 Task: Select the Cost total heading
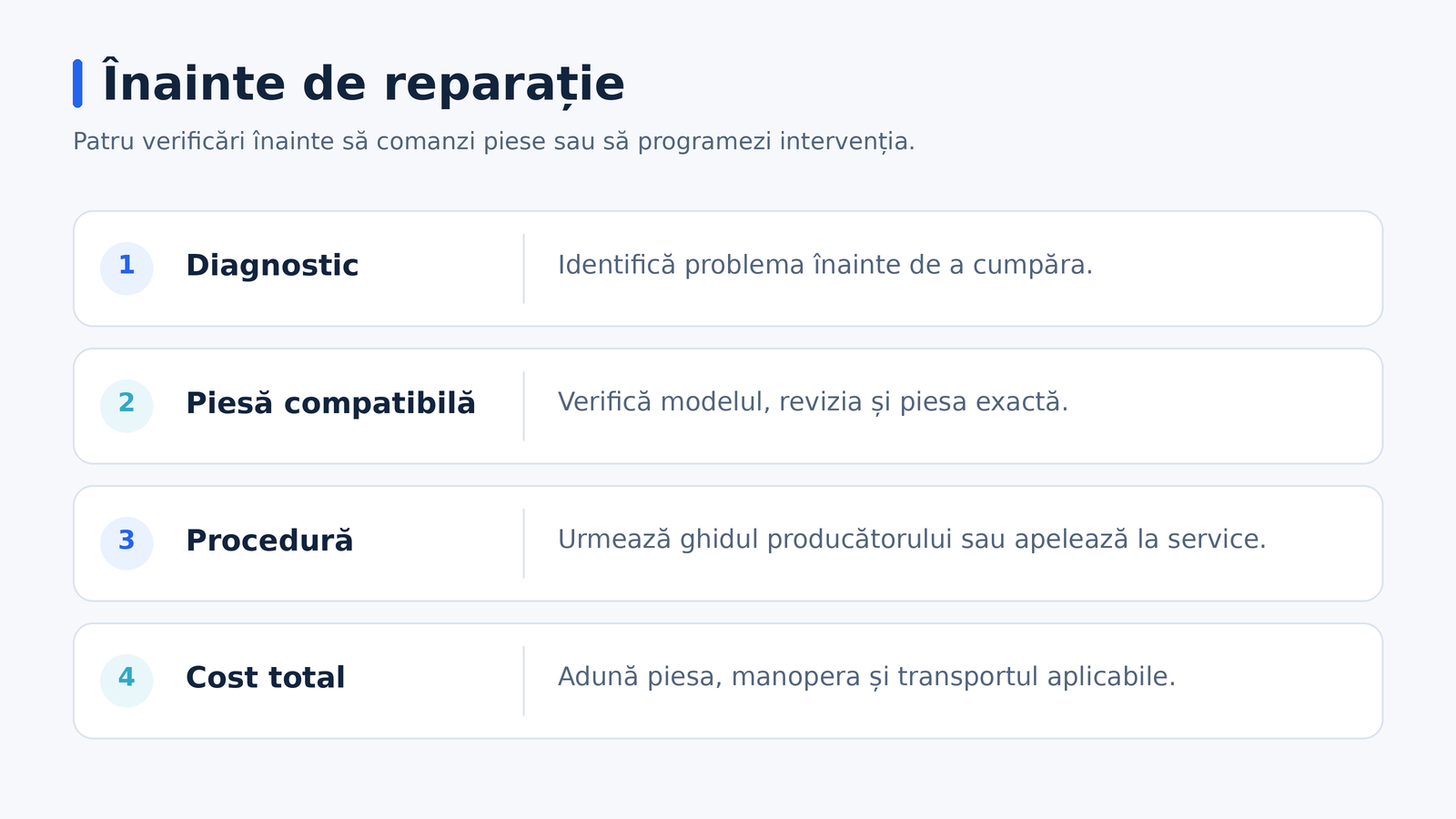click(265, 678)
